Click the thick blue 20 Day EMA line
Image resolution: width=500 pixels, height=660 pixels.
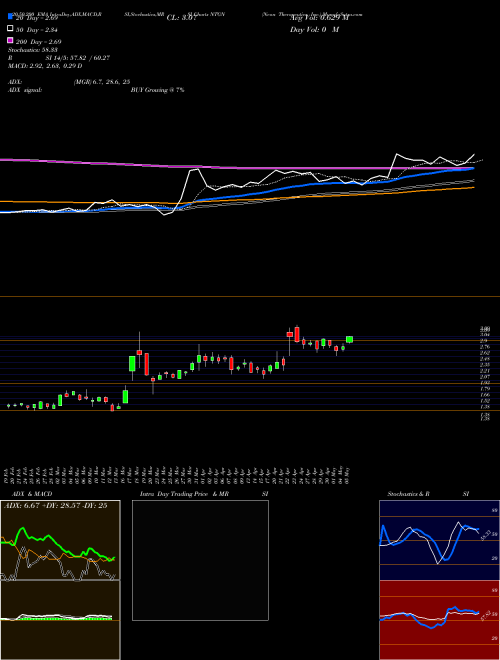(295, 186)
